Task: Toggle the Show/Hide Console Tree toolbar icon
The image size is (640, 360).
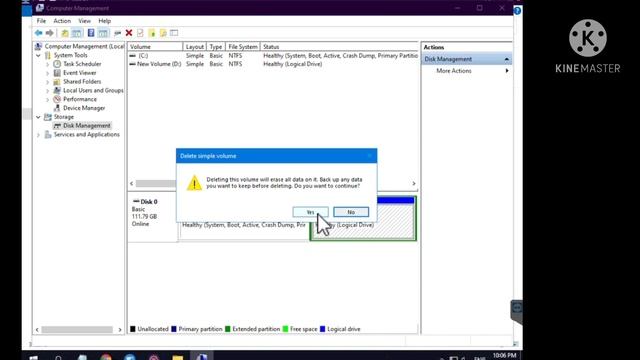Action: click(x=76, y=33)
